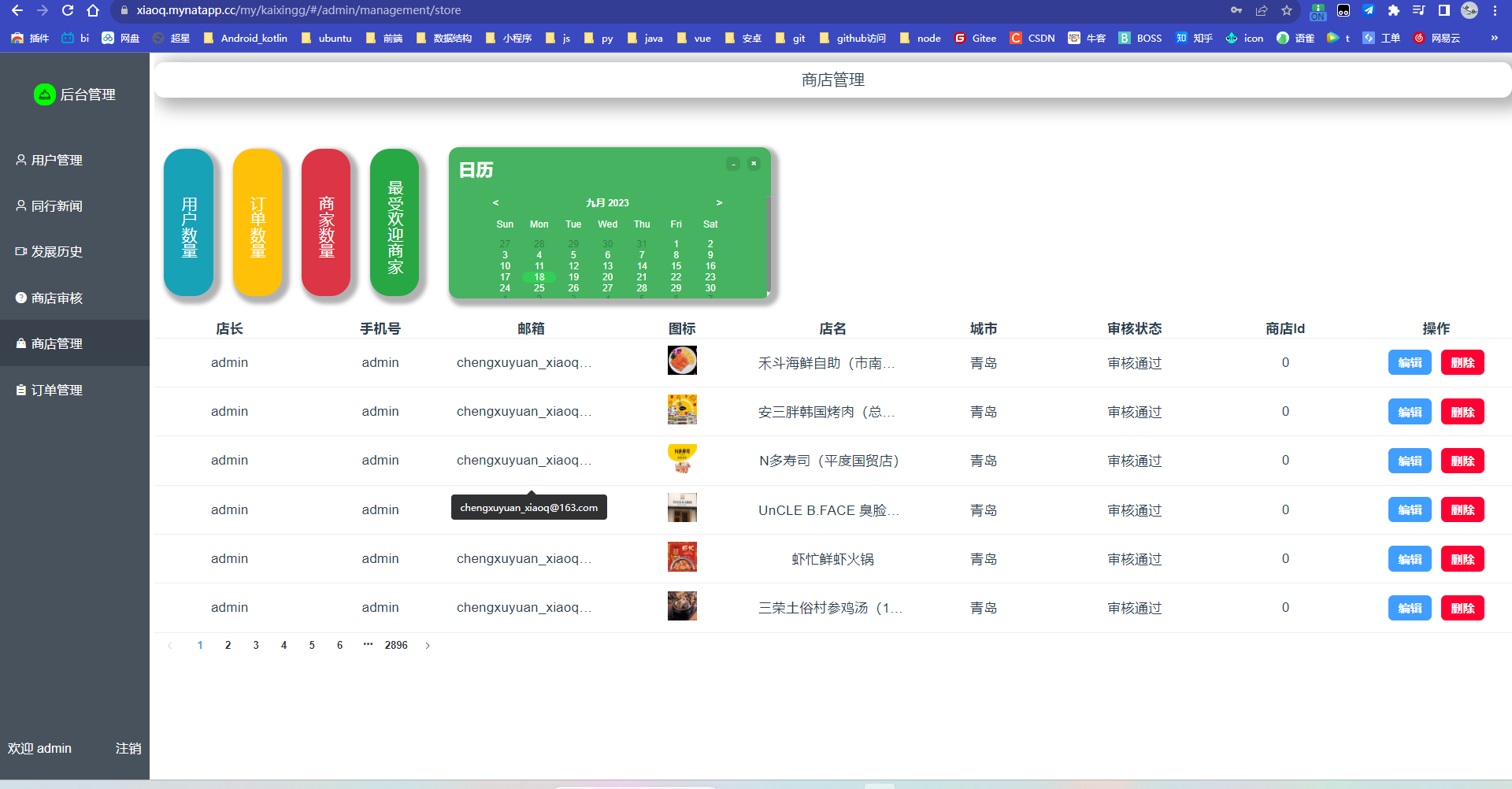Click 删除 for 禾斗海鲜自助 row
1512x789 pixels.
tap(1462, 363)
